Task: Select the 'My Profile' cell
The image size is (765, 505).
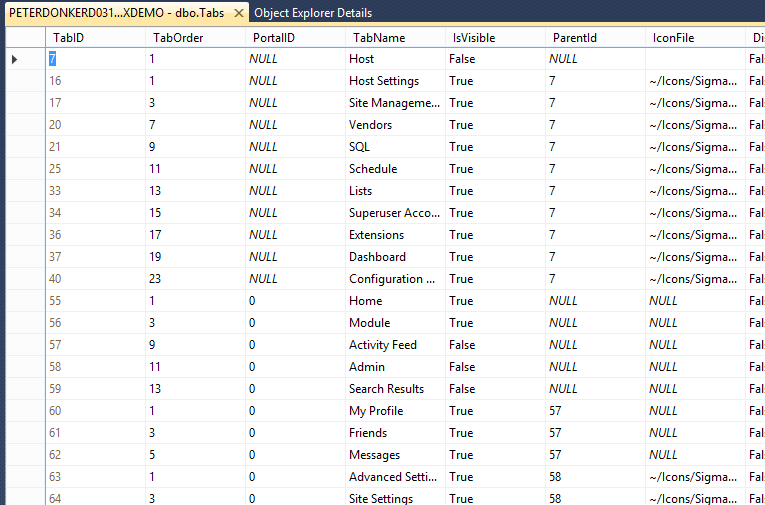Action: tap(395, 411)
